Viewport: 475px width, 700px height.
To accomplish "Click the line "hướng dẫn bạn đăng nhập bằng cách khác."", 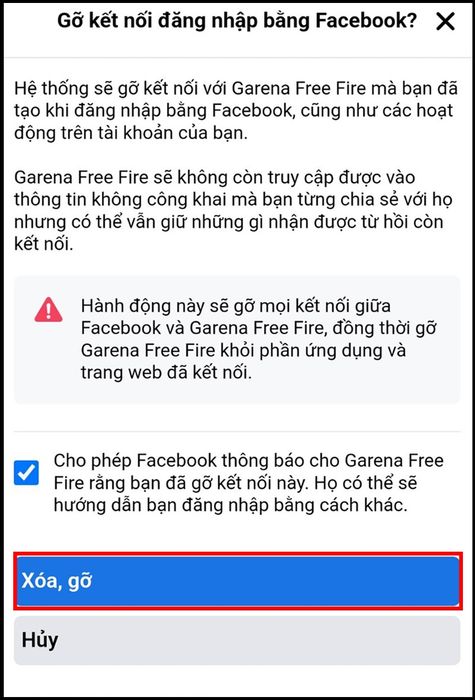I will 231,507.
